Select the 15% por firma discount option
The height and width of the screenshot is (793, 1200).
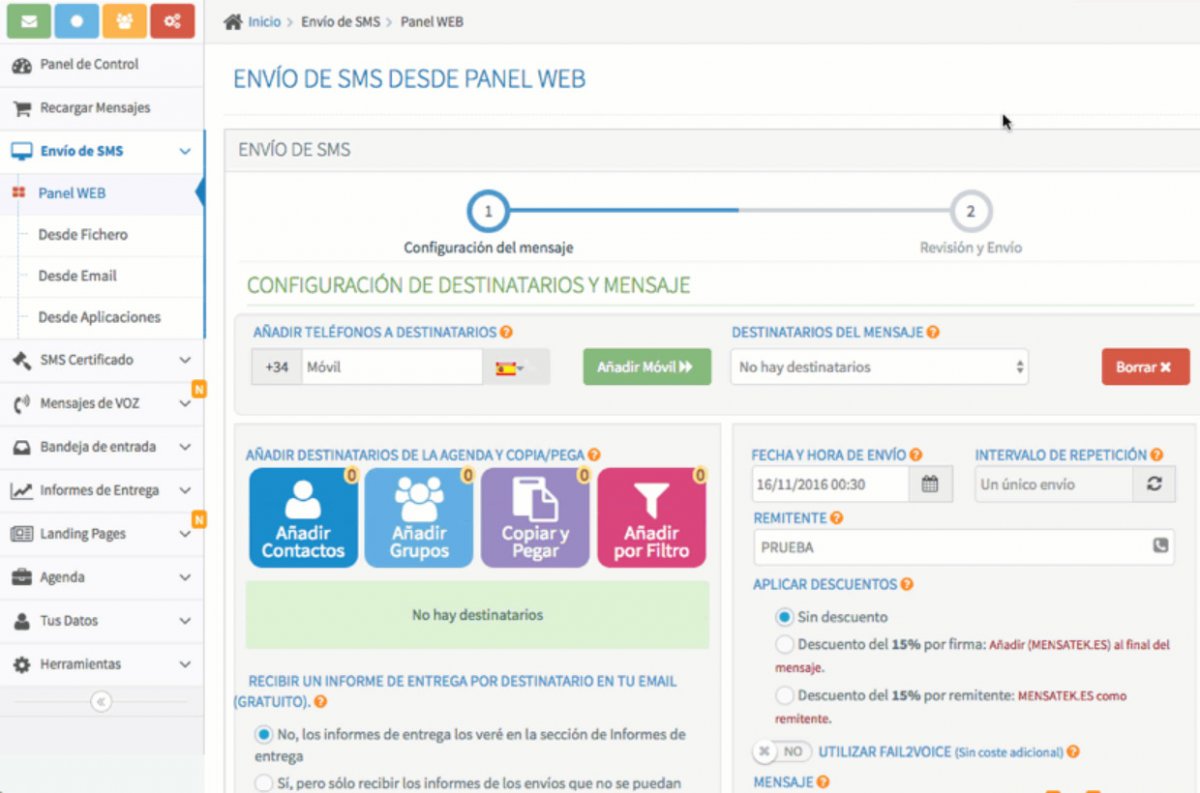tap(785, 645)
